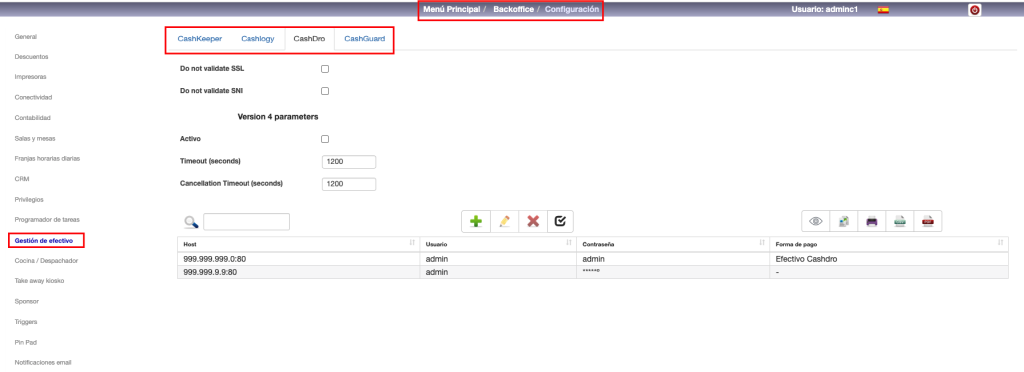This screenshot has width=1024, height=372.
Task: Enable Do not validate SSL checkbox
Action: (325, 69)
